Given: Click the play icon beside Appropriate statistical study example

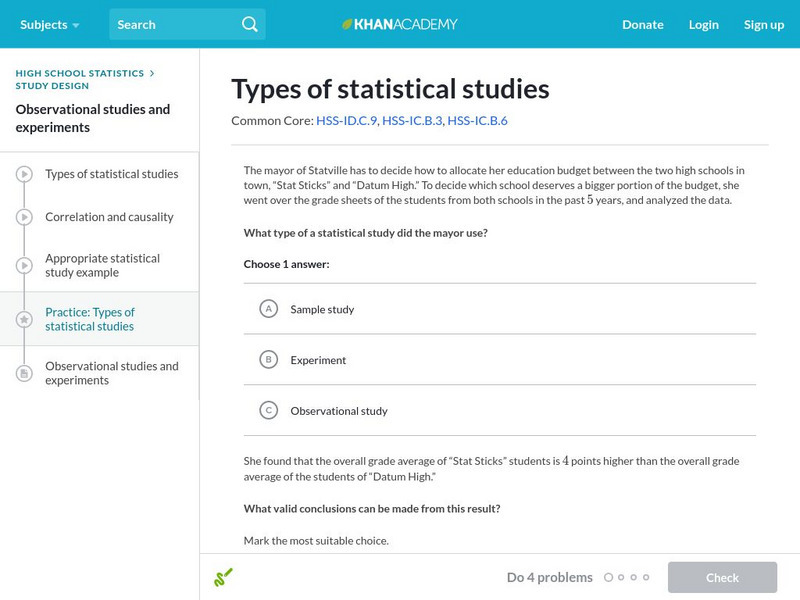Looking at the screenshot, I should (x=24, y=265).
